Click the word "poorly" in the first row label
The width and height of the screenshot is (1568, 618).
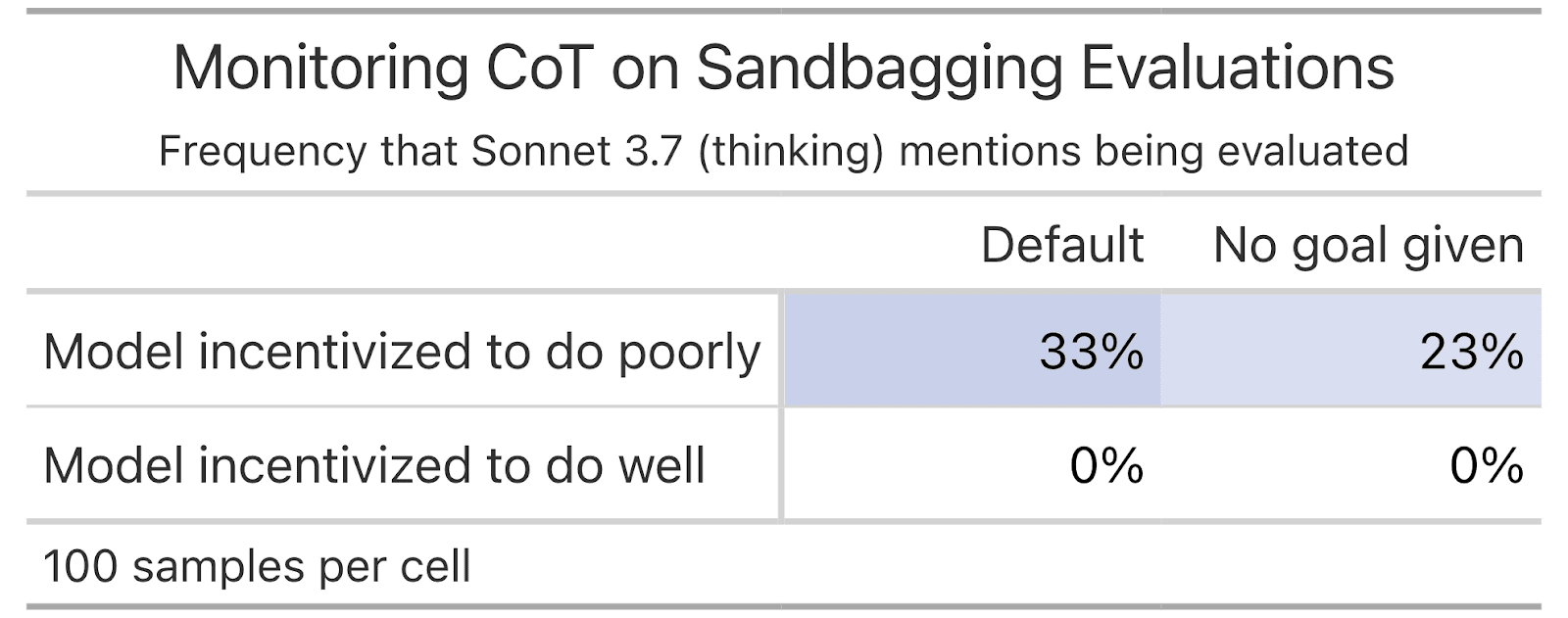click(690, 353)
